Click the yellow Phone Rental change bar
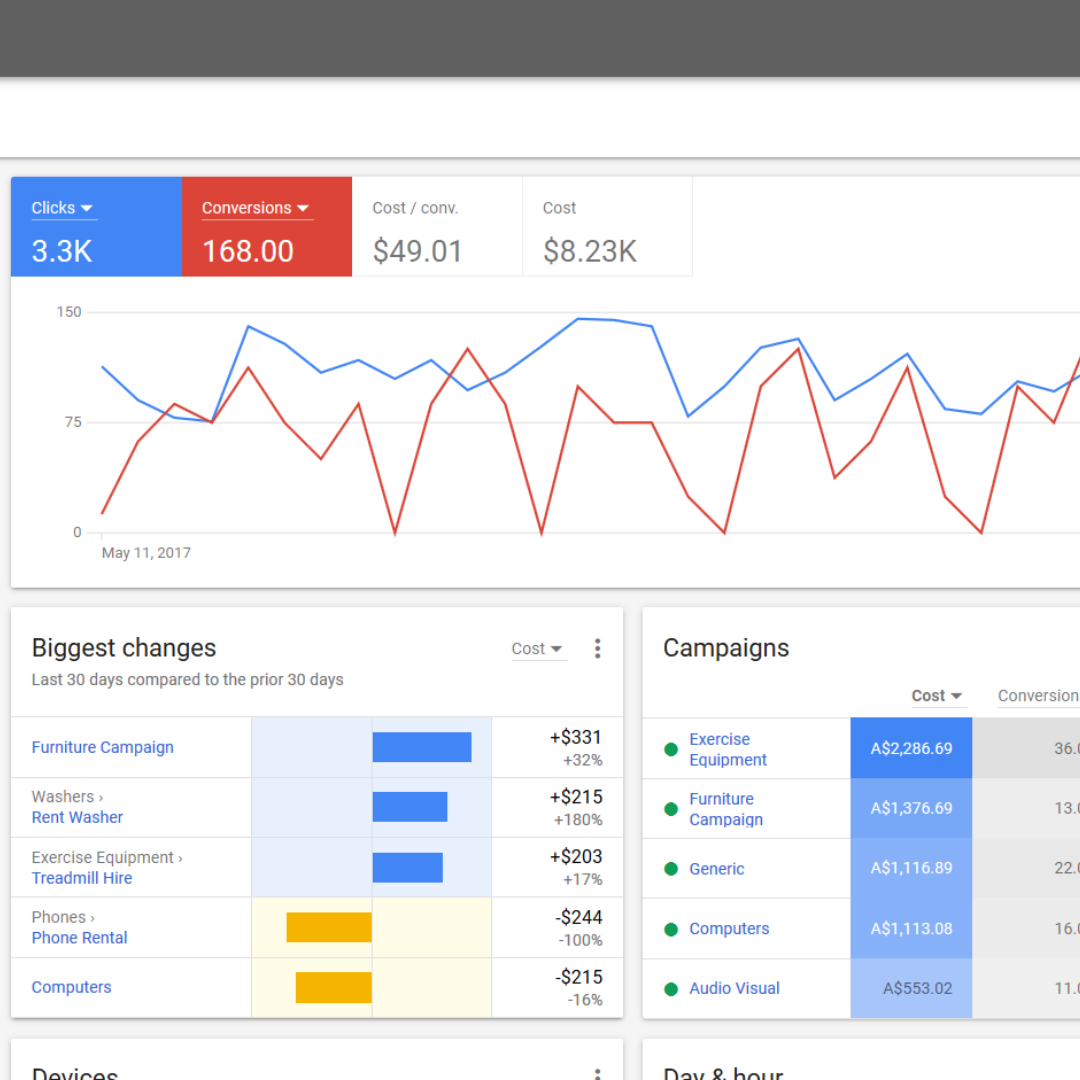1080x1080 pixels. tap(329, 927)
